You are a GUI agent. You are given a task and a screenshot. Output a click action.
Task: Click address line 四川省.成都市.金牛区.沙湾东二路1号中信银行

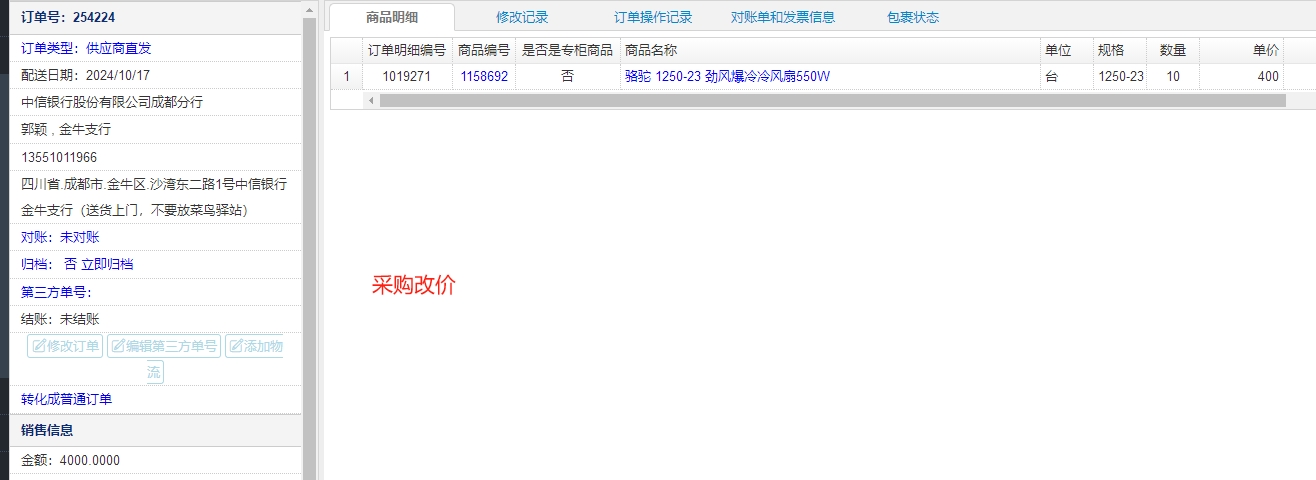[154, 184]
